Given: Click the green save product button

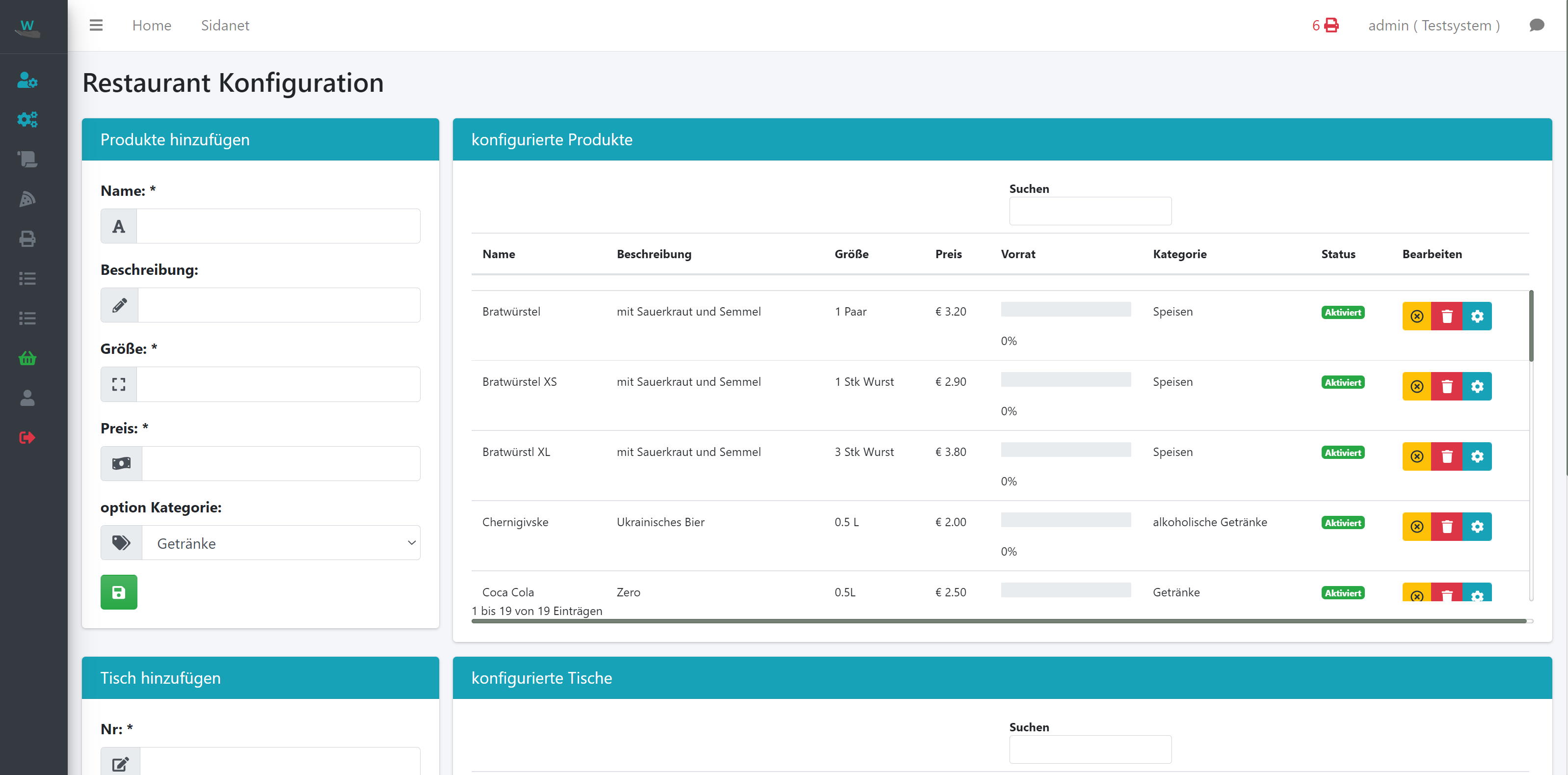Looking at the screenshot, I should (119, 592).
